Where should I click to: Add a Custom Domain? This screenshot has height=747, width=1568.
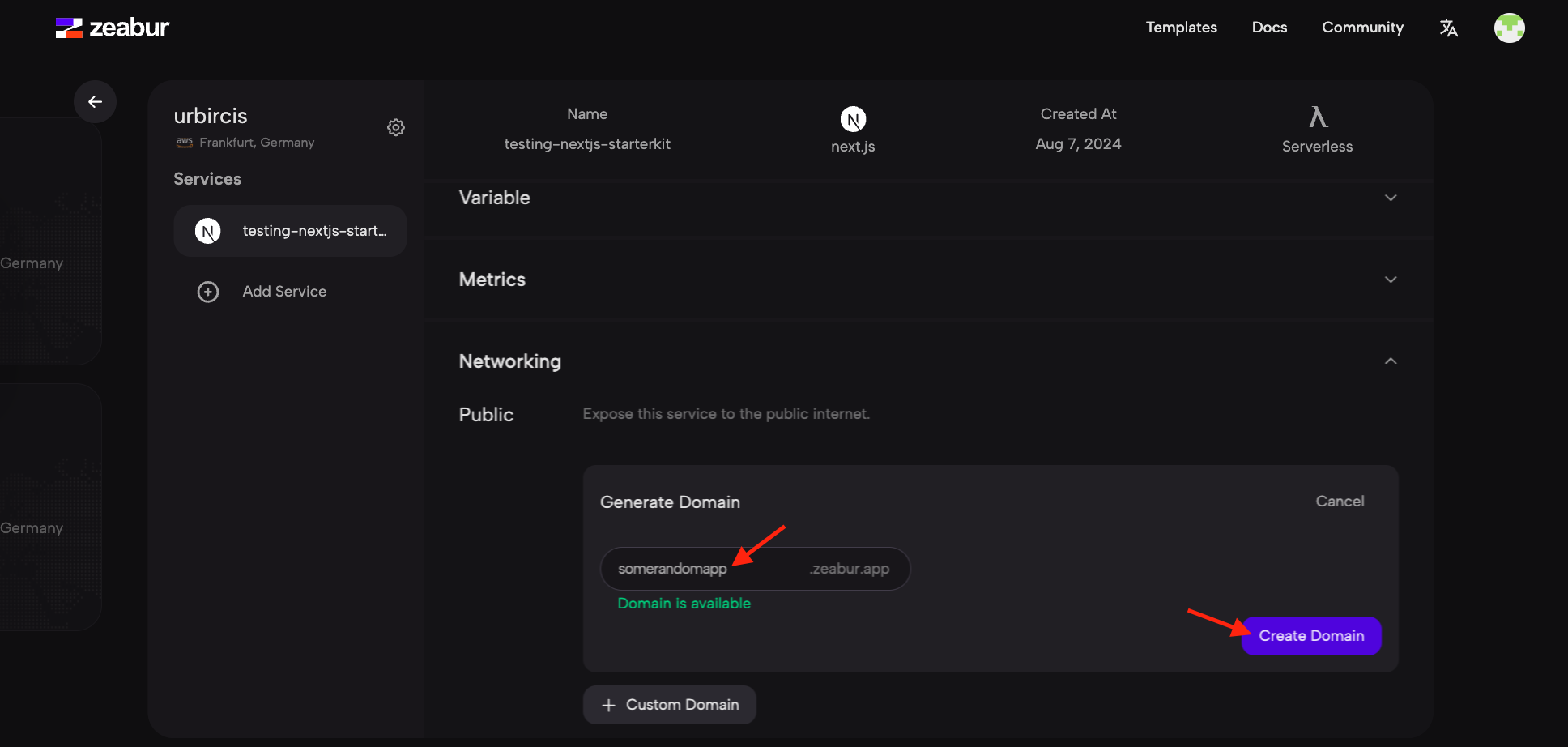[x=670, y=705]
